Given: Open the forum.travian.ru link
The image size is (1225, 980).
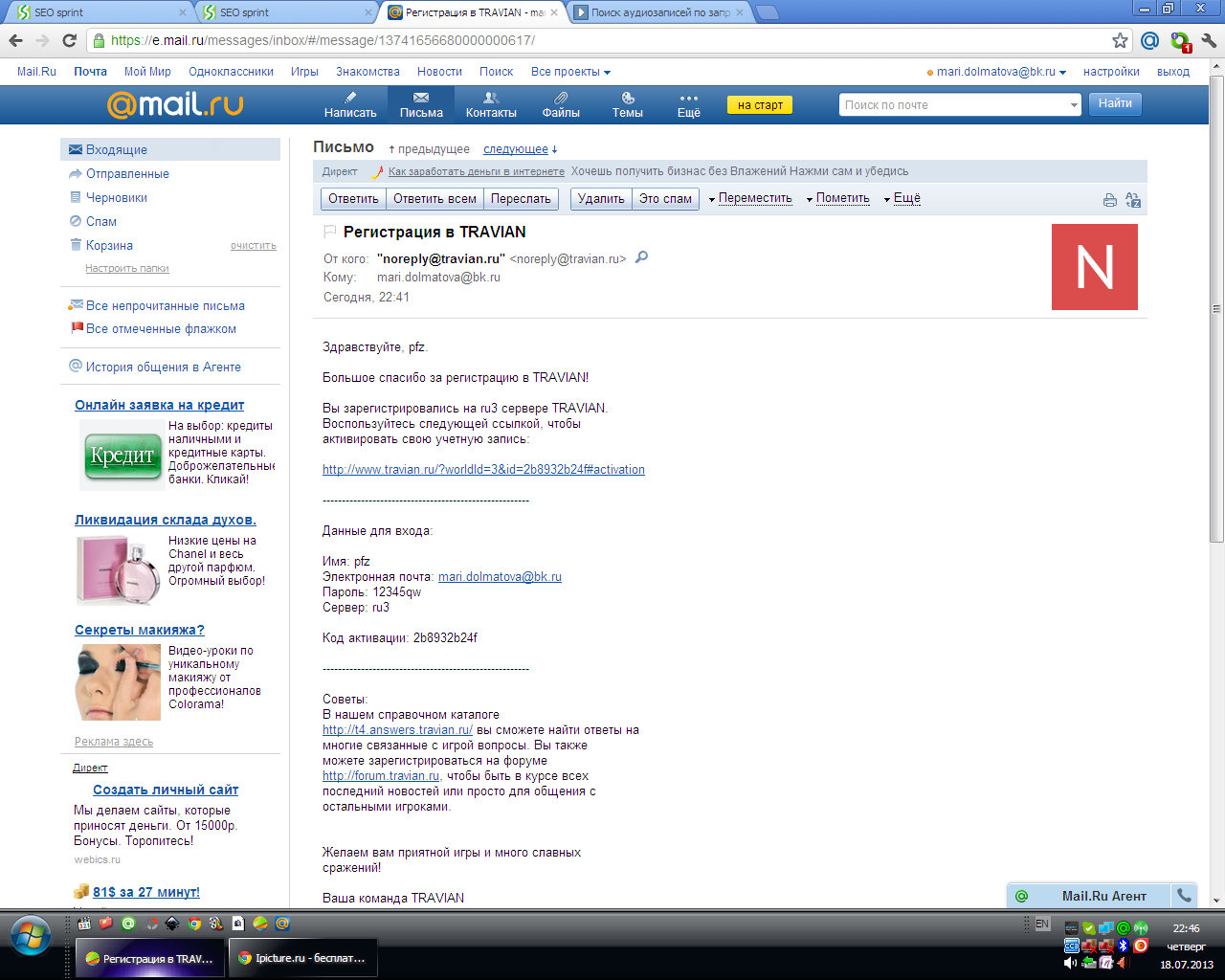Looking at the screenshot, I should point(381,776).
